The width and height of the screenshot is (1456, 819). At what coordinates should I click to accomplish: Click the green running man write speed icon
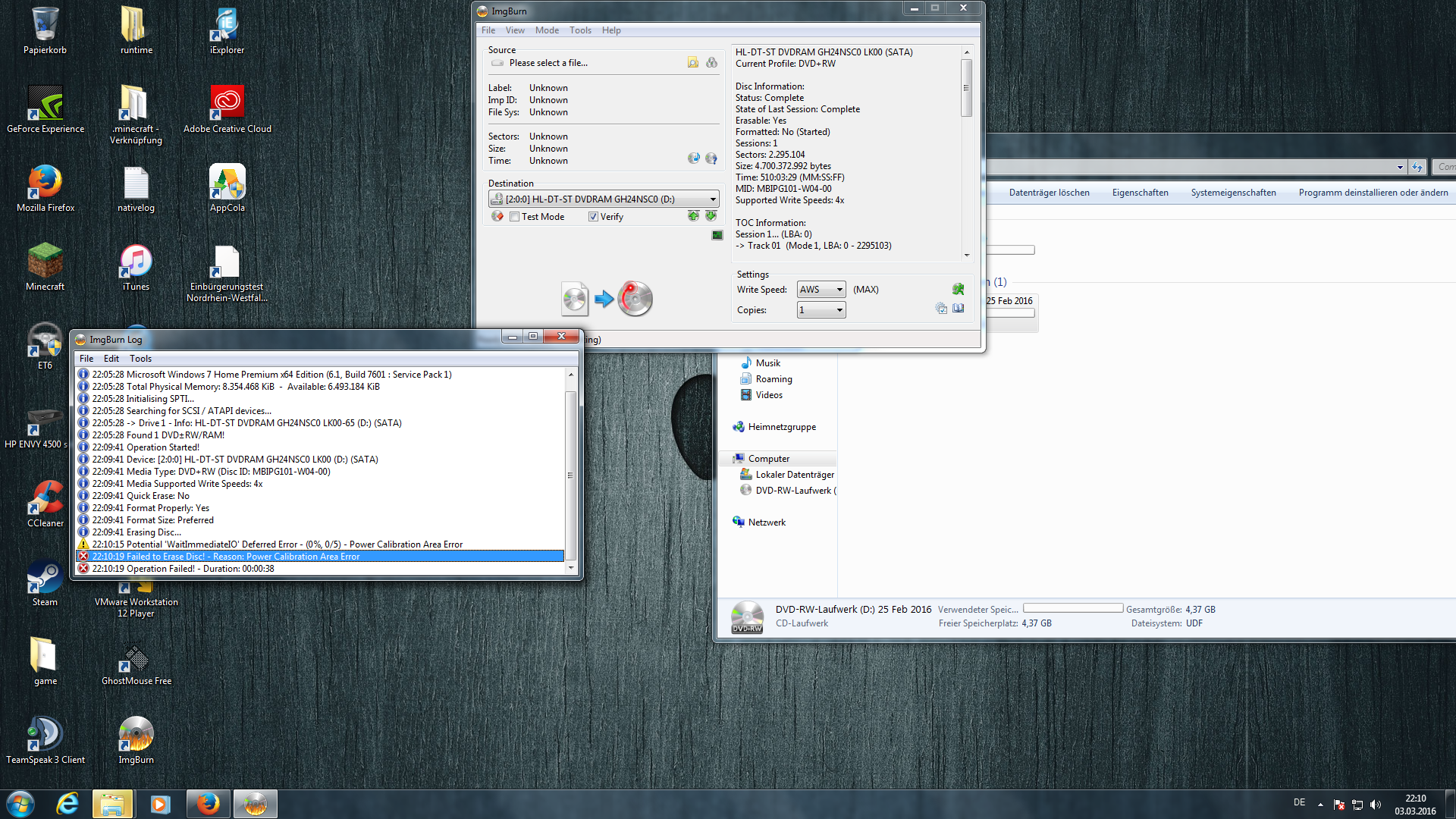click(958, 290)
